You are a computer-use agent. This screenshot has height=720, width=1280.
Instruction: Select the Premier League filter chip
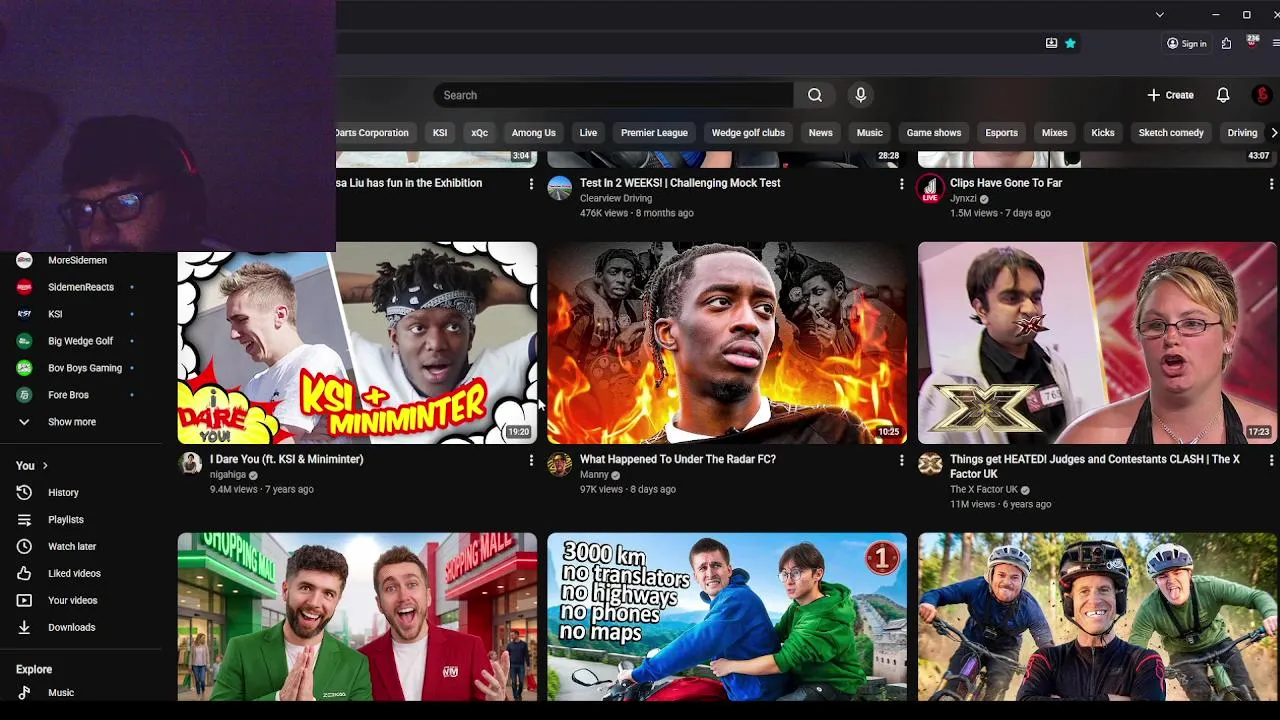654,133
